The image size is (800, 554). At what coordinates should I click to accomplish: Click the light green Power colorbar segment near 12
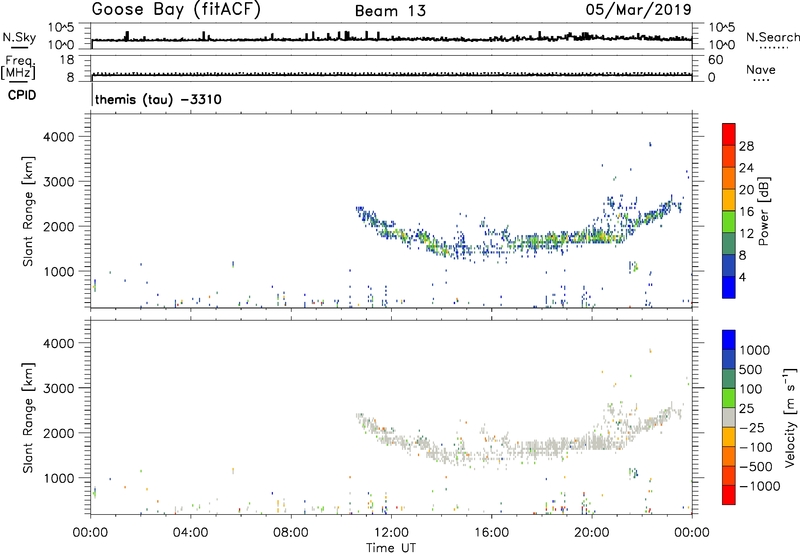point(729,221)
